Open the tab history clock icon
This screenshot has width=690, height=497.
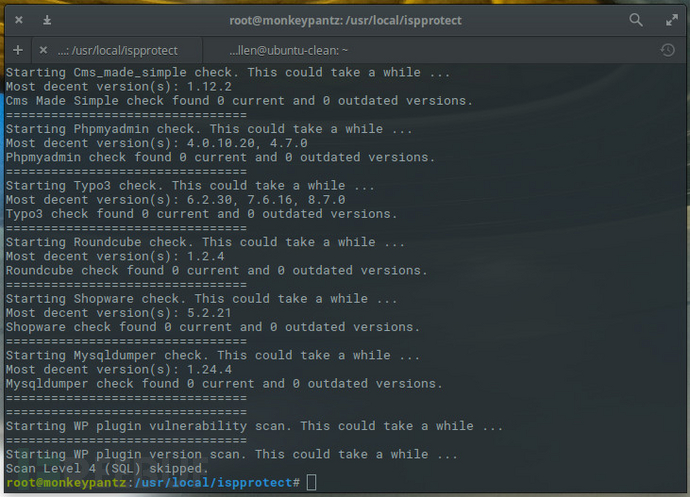click(668, 50)
